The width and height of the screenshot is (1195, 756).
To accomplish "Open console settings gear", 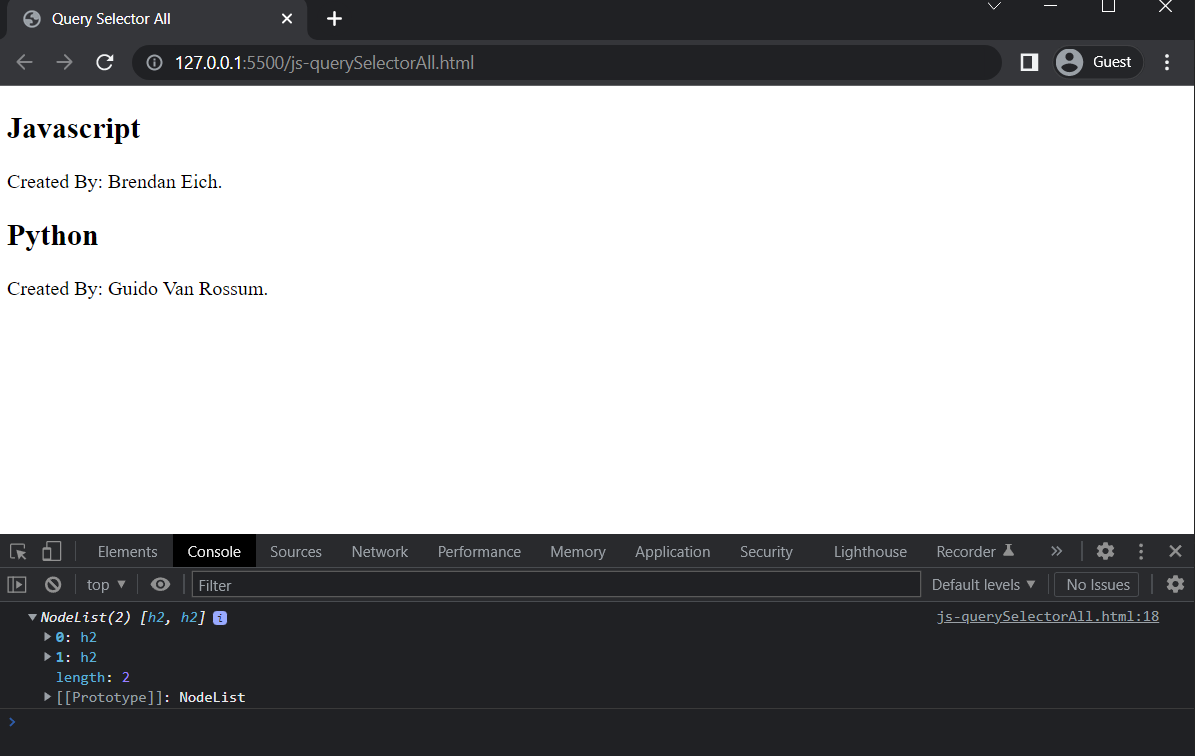I will (1175, 585).
